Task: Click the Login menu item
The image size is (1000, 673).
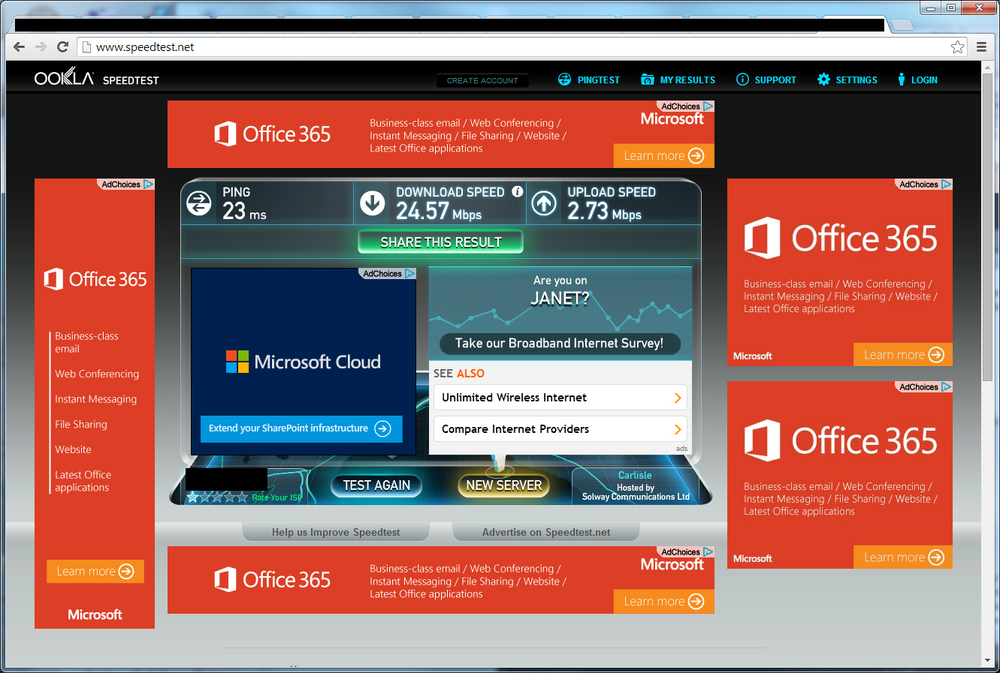Action: [917, 80]
